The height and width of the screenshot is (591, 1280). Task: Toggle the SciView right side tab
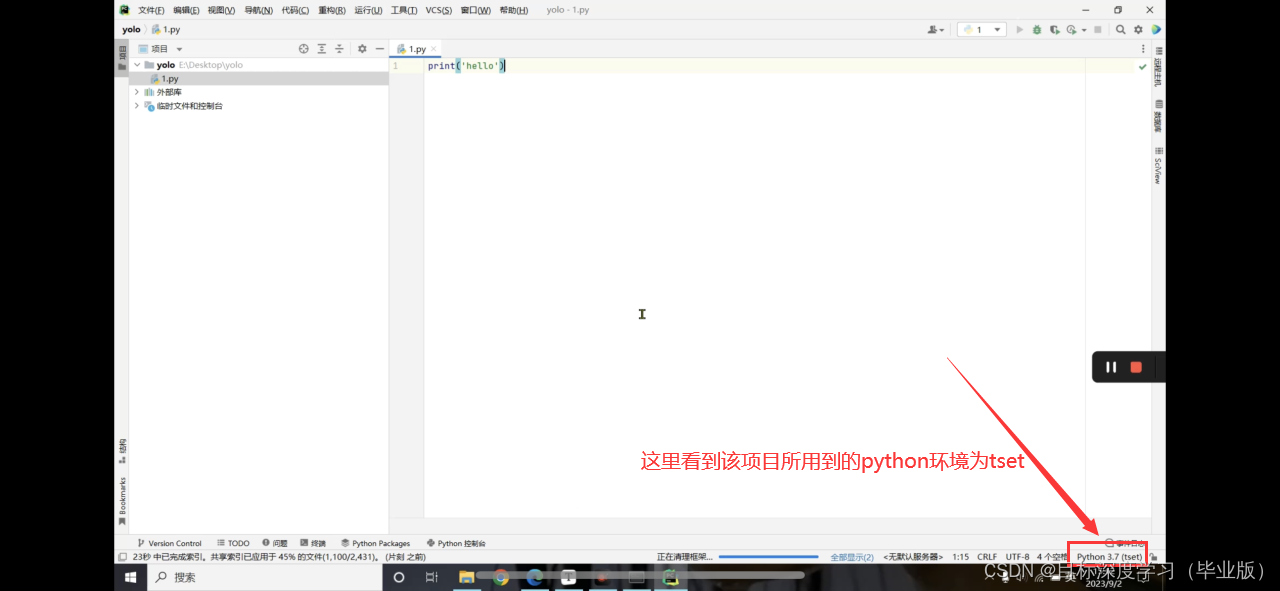click(x=1158, y=166)
